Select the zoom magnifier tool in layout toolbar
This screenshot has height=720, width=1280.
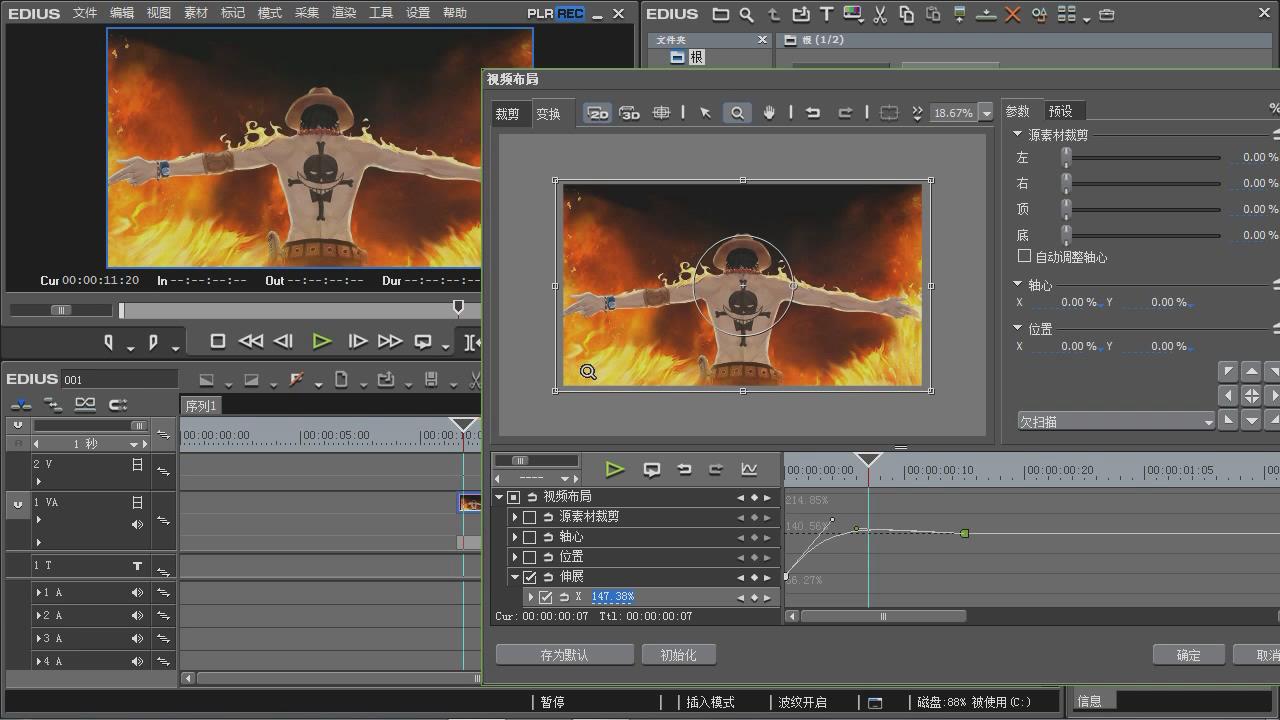coord(737,113)
